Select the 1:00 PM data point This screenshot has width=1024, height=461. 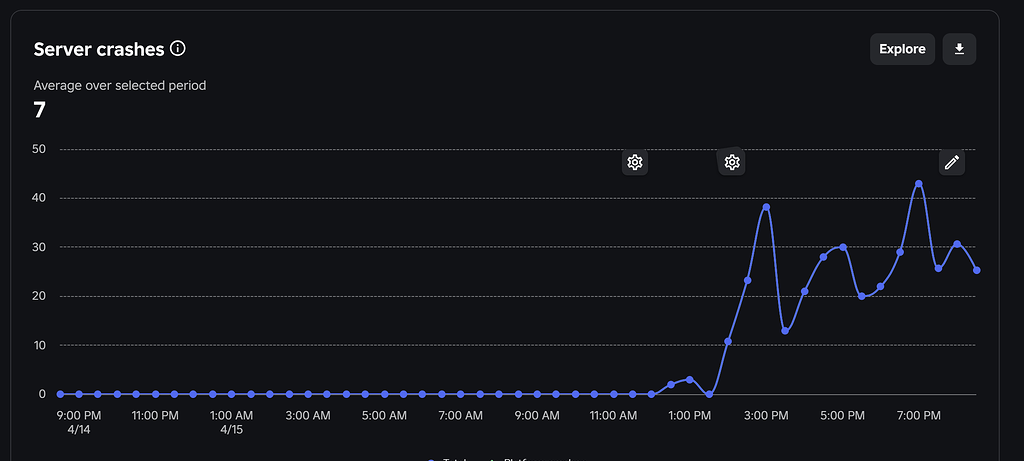[x=690, y=379]
